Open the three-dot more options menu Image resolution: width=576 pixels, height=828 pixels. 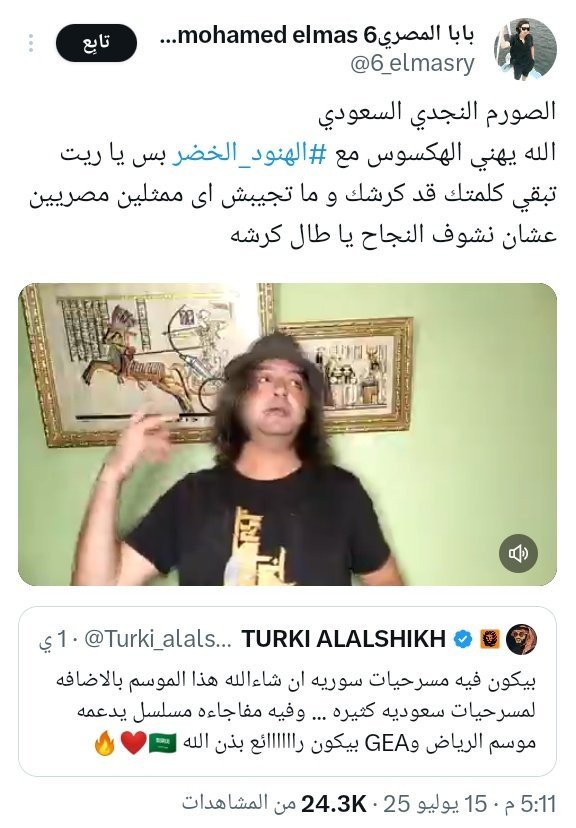point(31,43)
